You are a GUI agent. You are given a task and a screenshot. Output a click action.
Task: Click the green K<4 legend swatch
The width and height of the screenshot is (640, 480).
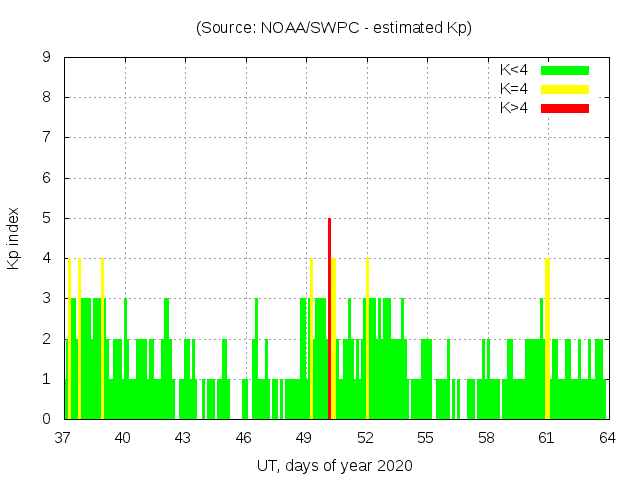click(565, 70)
